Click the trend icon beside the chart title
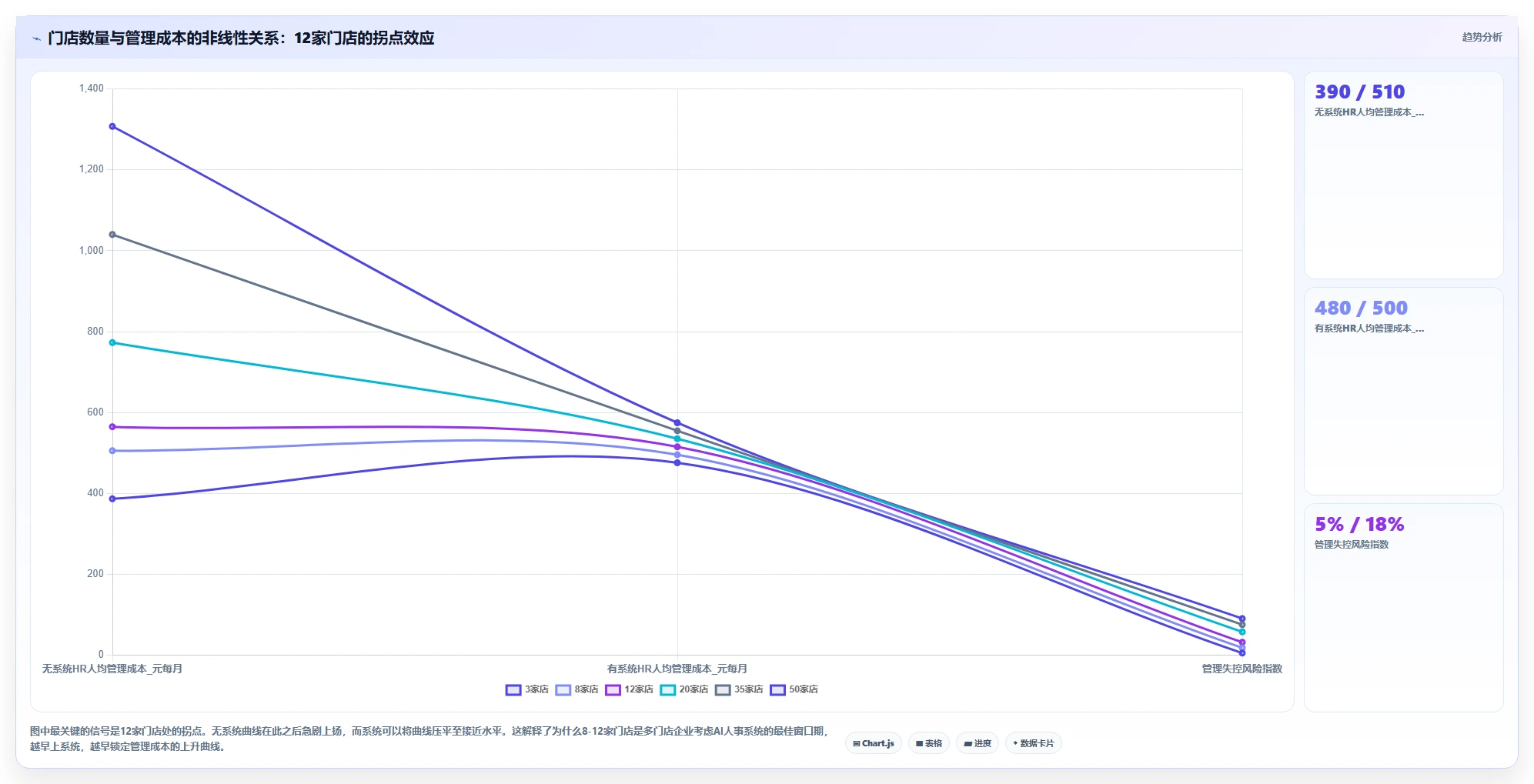The image size is (1534, 784). pyautogui.click(x=36, y=38)
